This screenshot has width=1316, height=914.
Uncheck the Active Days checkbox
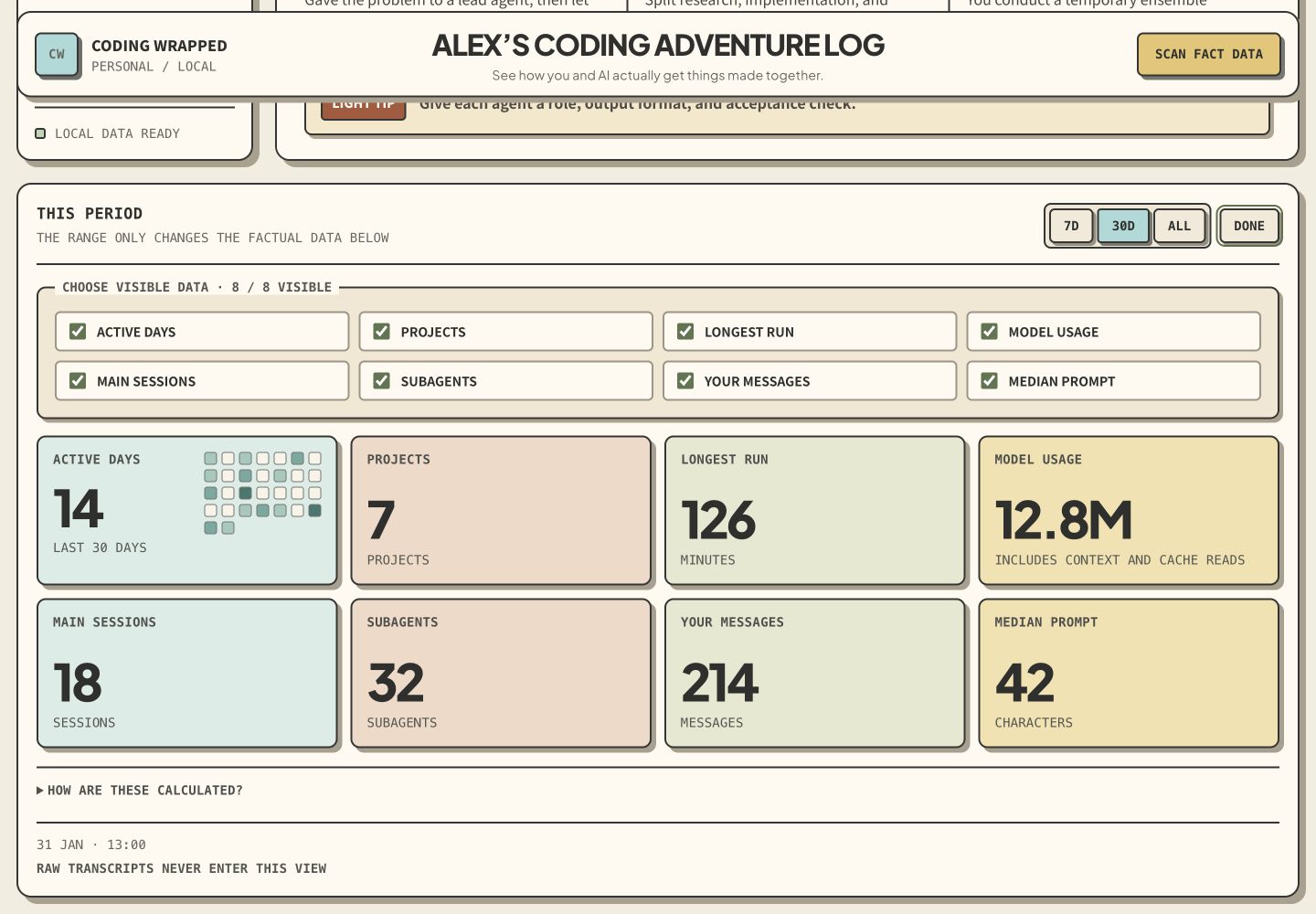coord(78,332)
